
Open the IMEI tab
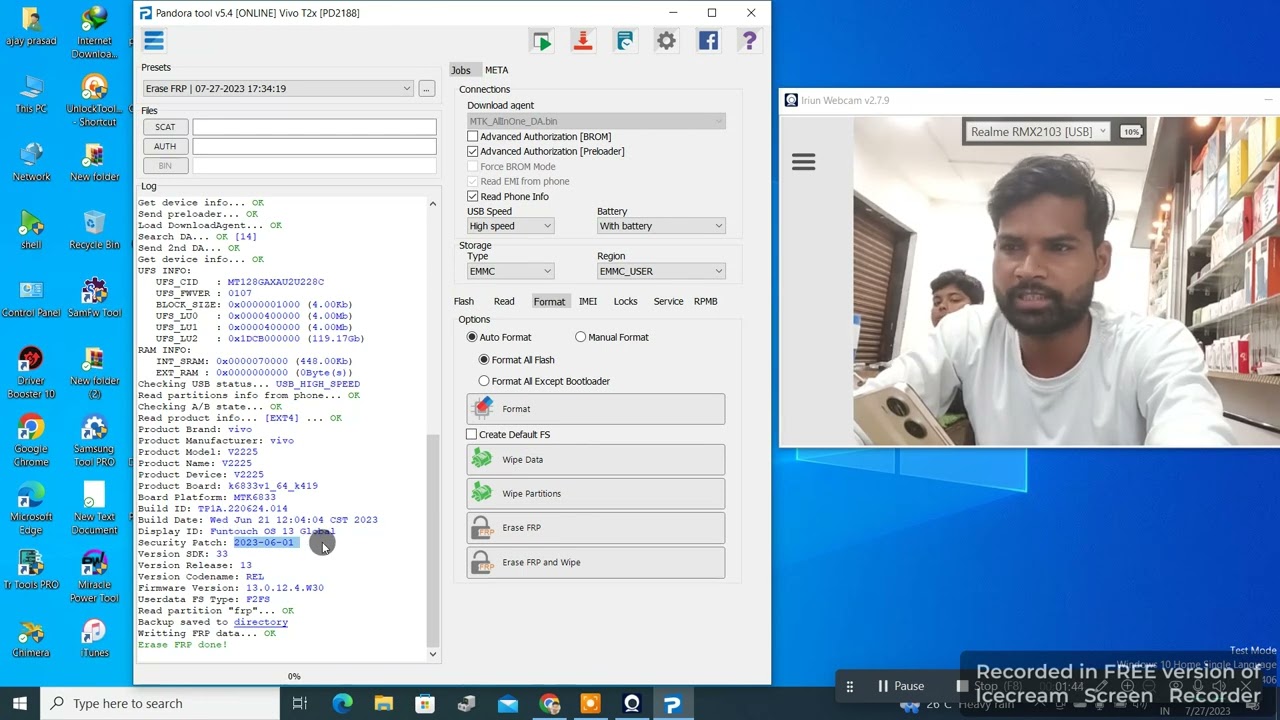coord(588,301)
